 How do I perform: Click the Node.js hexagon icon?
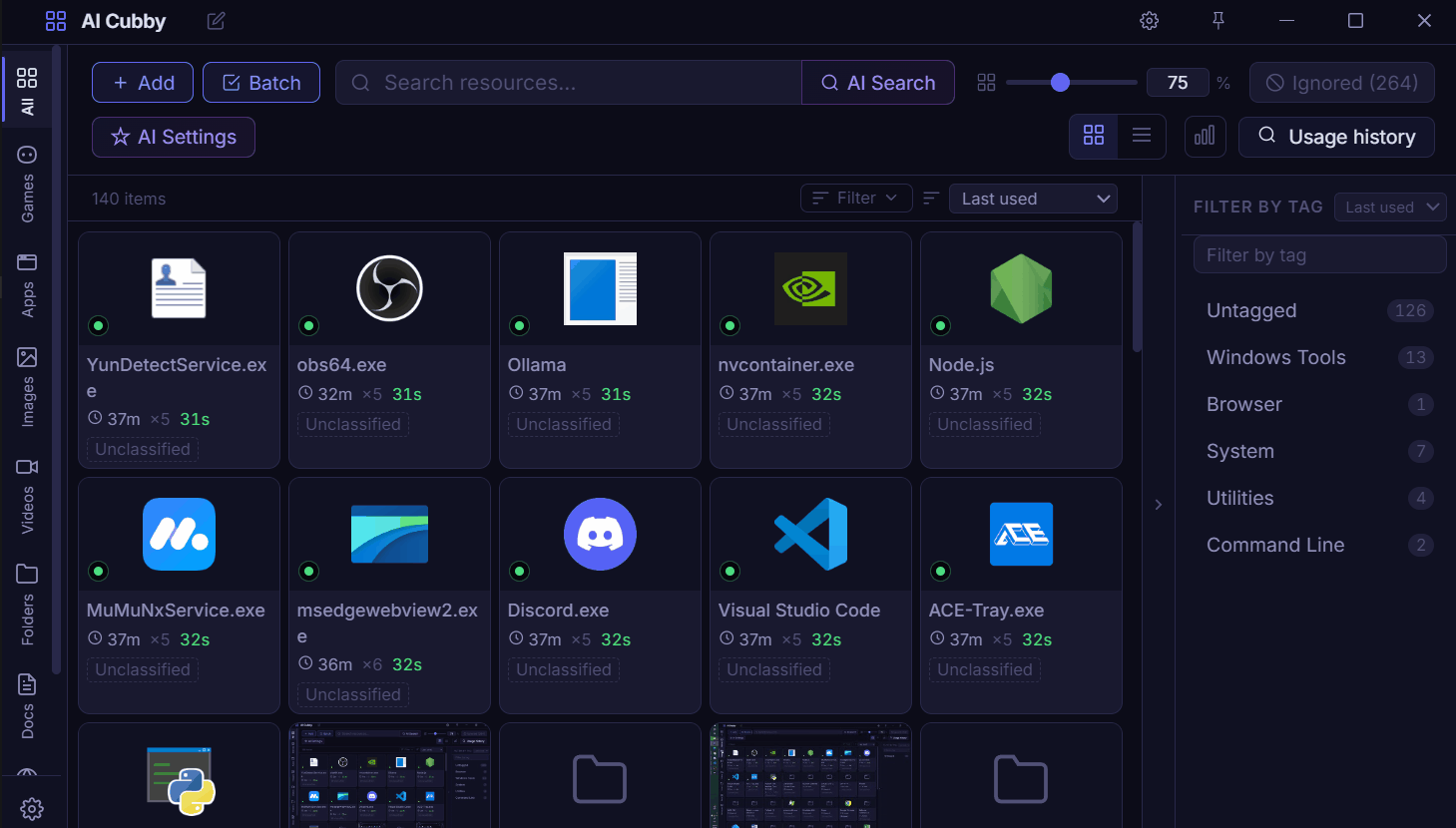point(1021,288)
